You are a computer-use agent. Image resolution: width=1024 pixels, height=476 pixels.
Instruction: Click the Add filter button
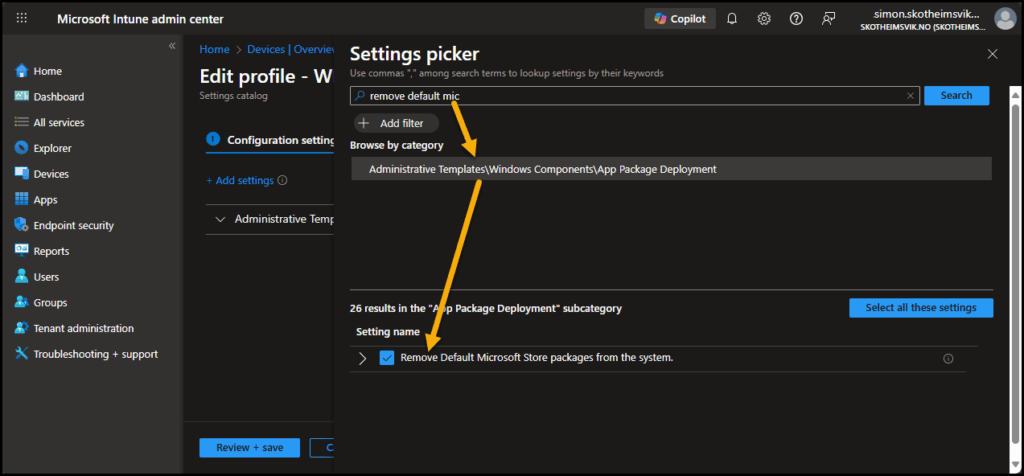tap(397, 123)
